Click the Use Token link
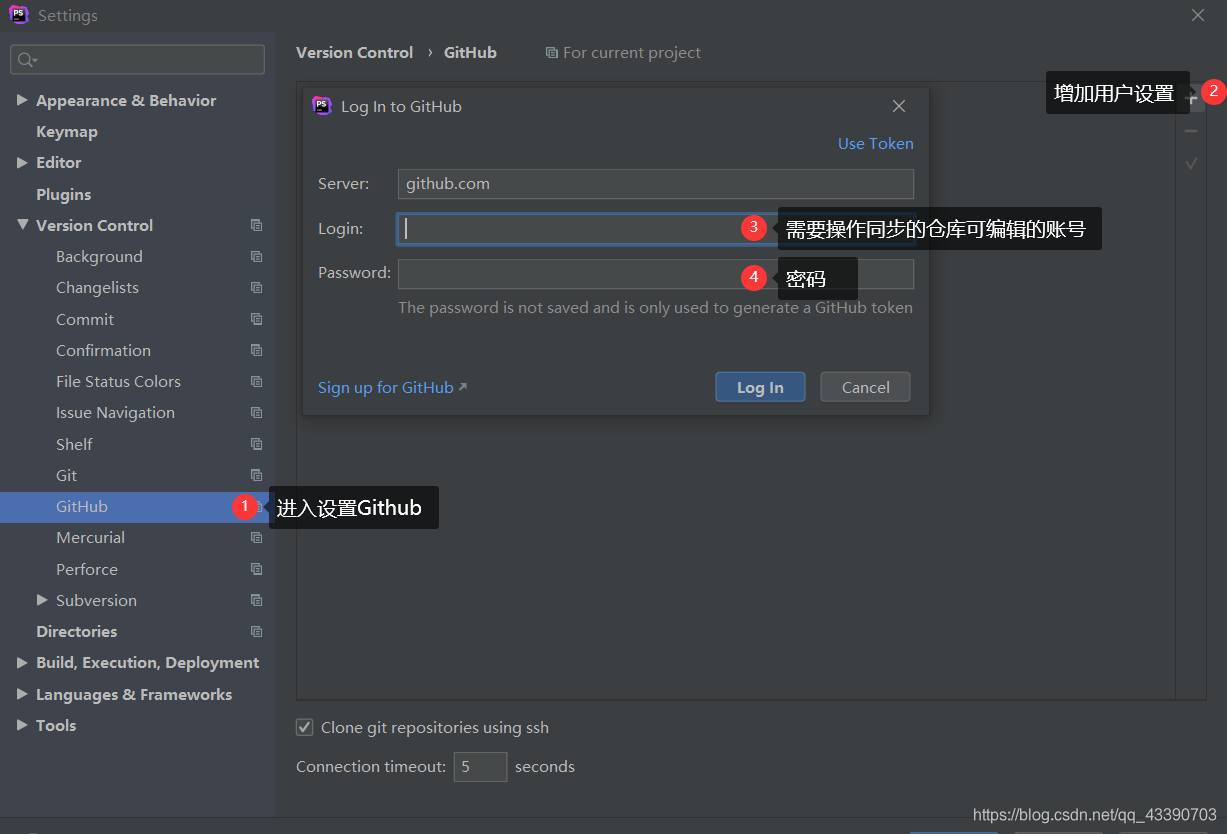 click(x=876, y=144)
